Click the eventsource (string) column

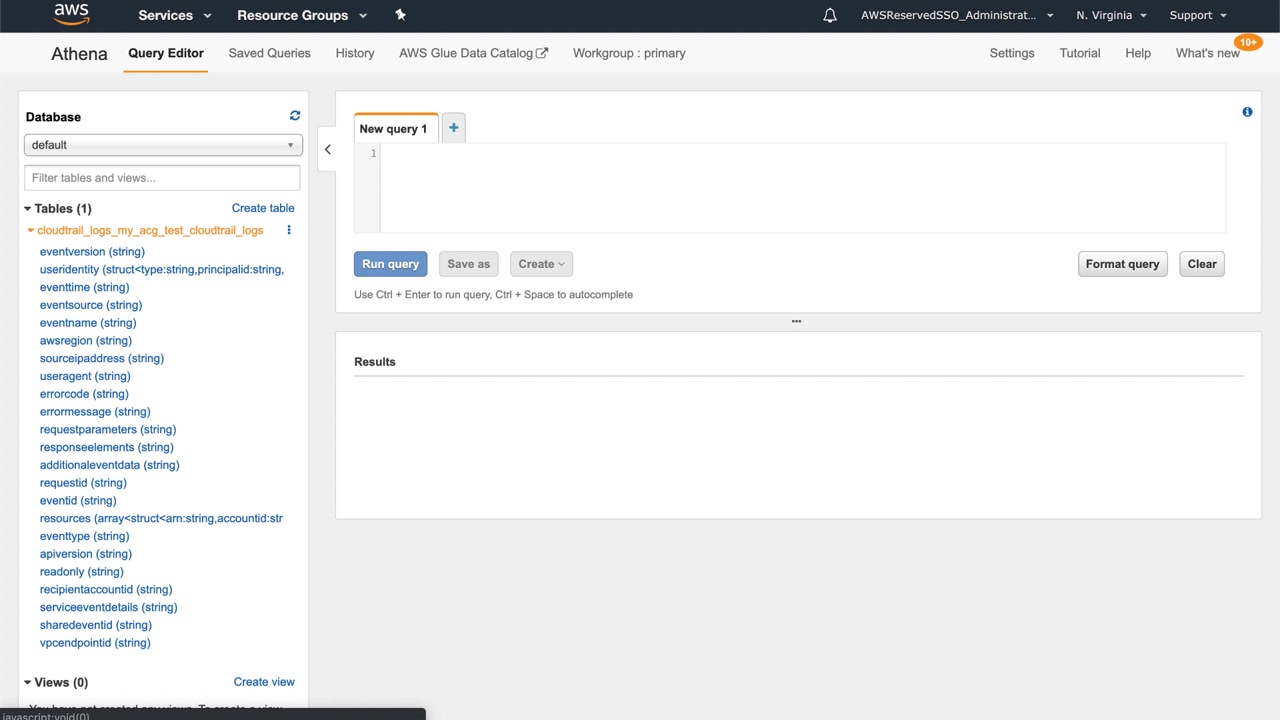pyautogui.click(x=91, y=305)
